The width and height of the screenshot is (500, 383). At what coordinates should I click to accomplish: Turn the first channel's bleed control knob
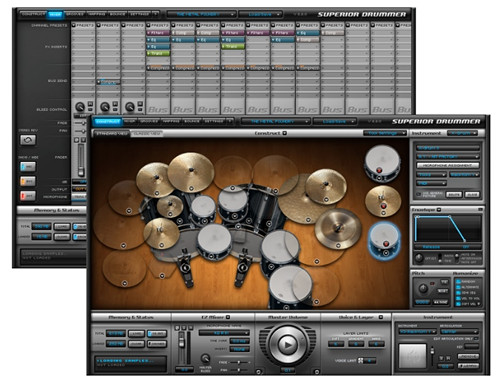pyautogui.click(x=80, y=107)
